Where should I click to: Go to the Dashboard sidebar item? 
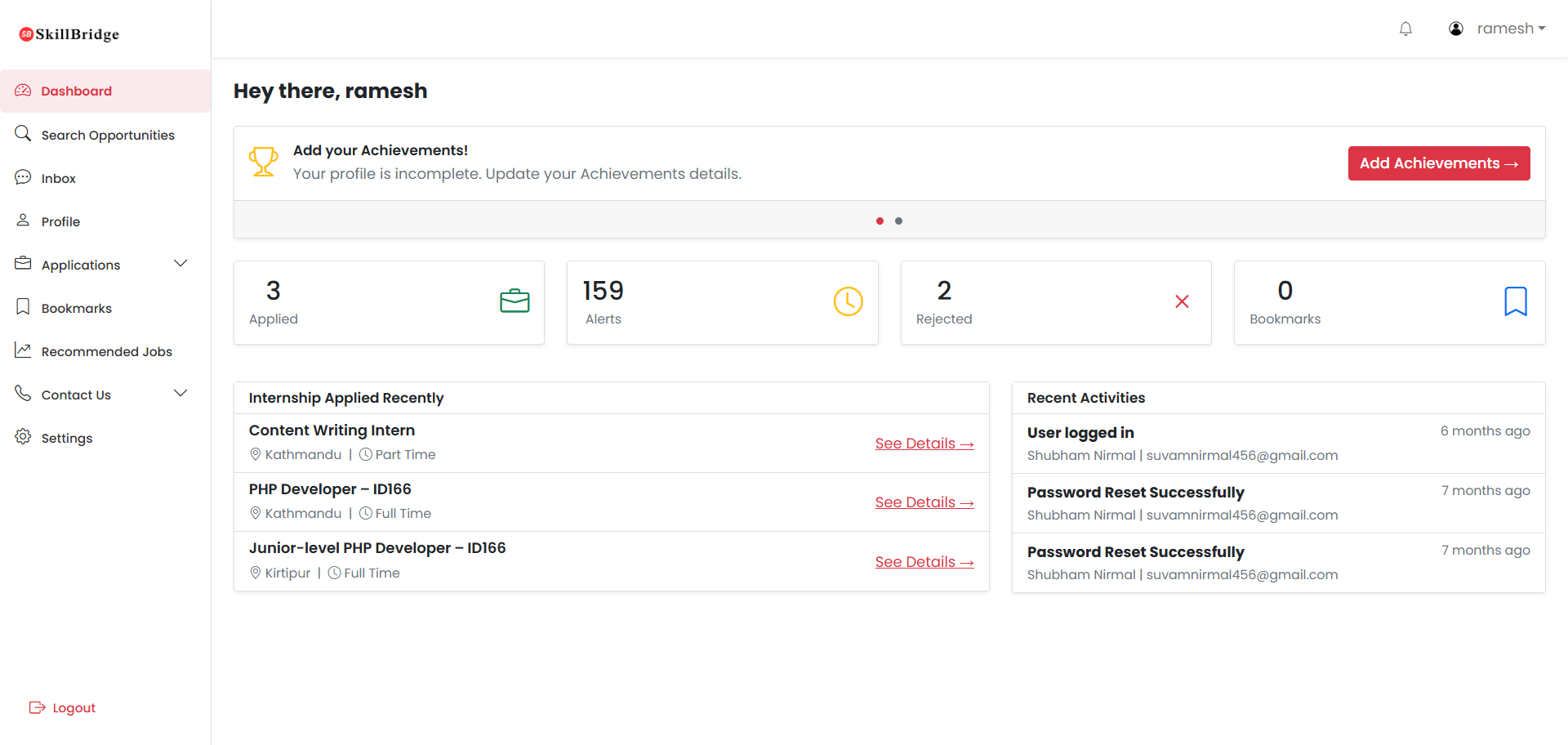76,91
